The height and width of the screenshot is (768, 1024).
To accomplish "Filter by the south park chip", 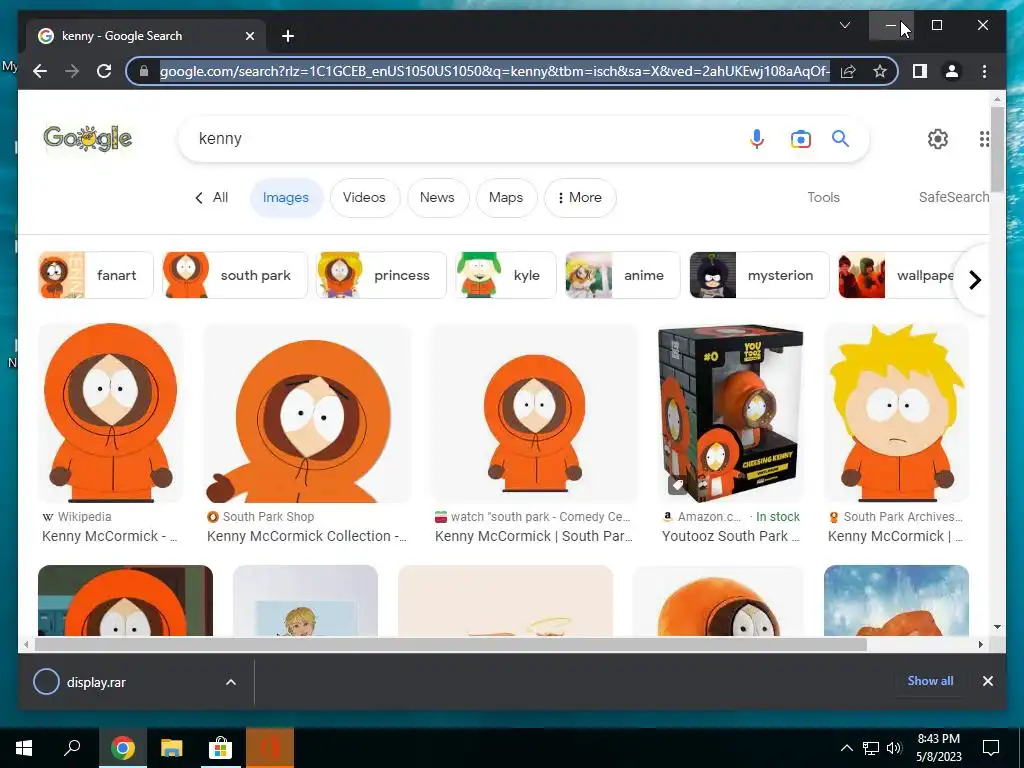I will pyautogui.click(x=234, y=275).
